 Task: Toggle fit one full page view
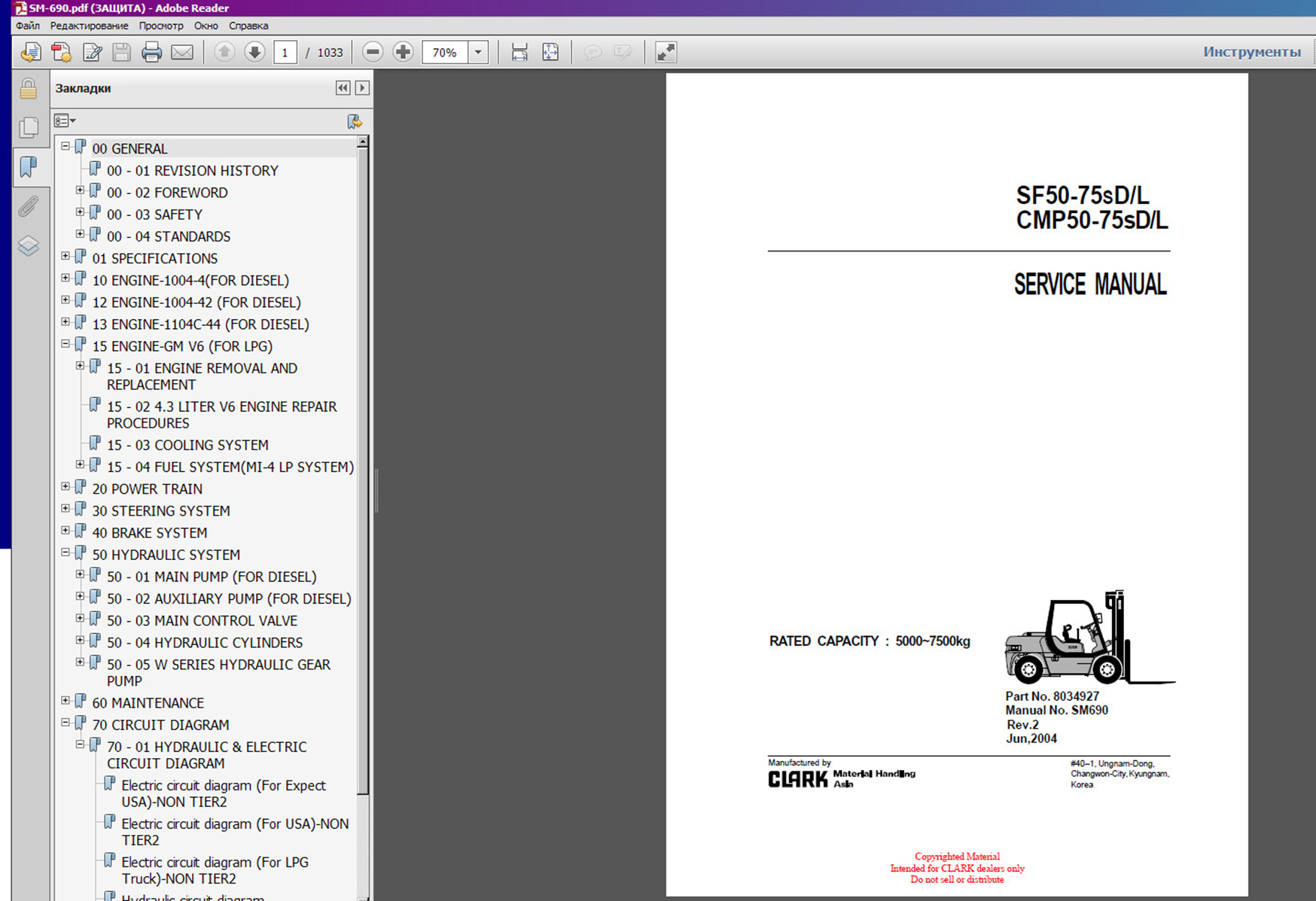[x=550, y=52]
